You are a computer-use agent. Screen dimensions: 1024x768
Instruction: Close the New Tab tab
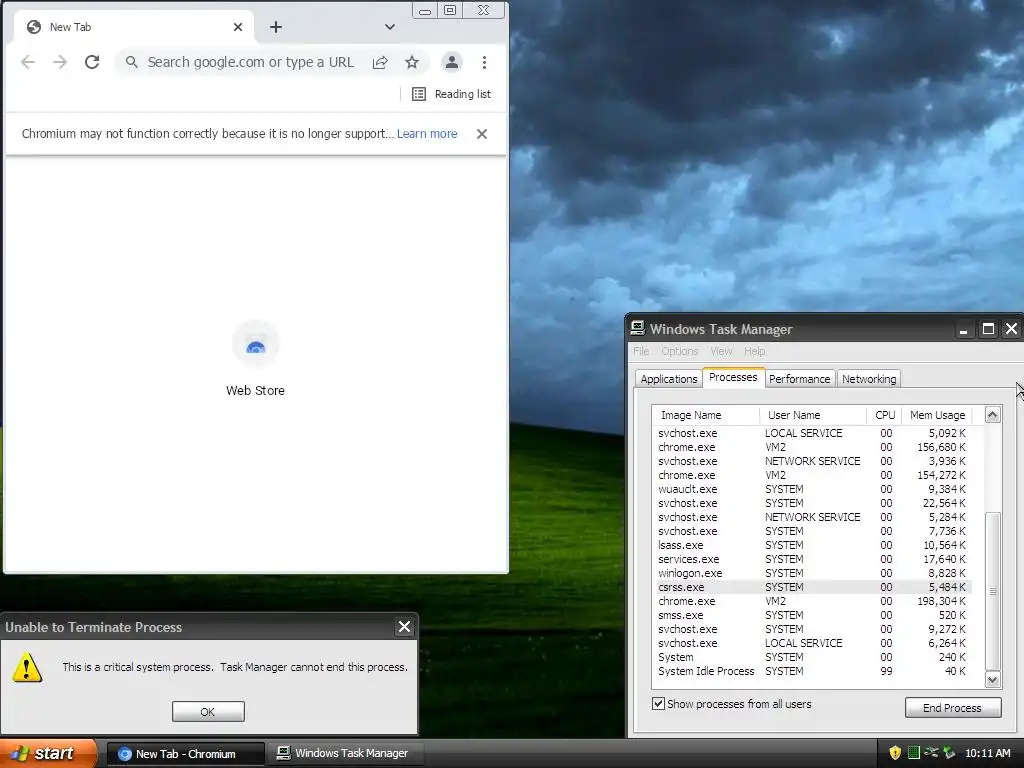pyautogui.click(x=238, y=27)
